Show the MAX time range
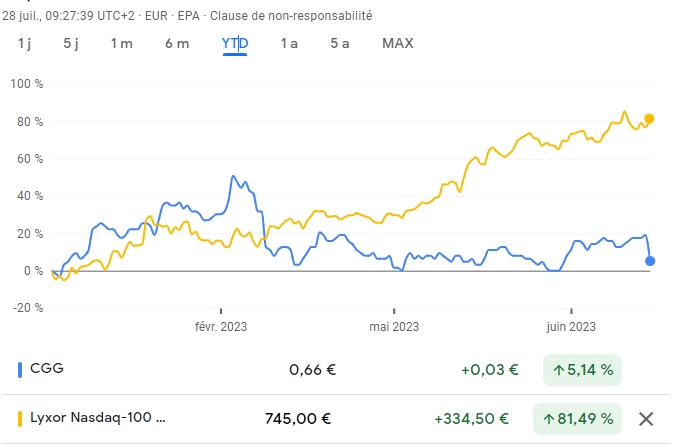 coord(397,43)
